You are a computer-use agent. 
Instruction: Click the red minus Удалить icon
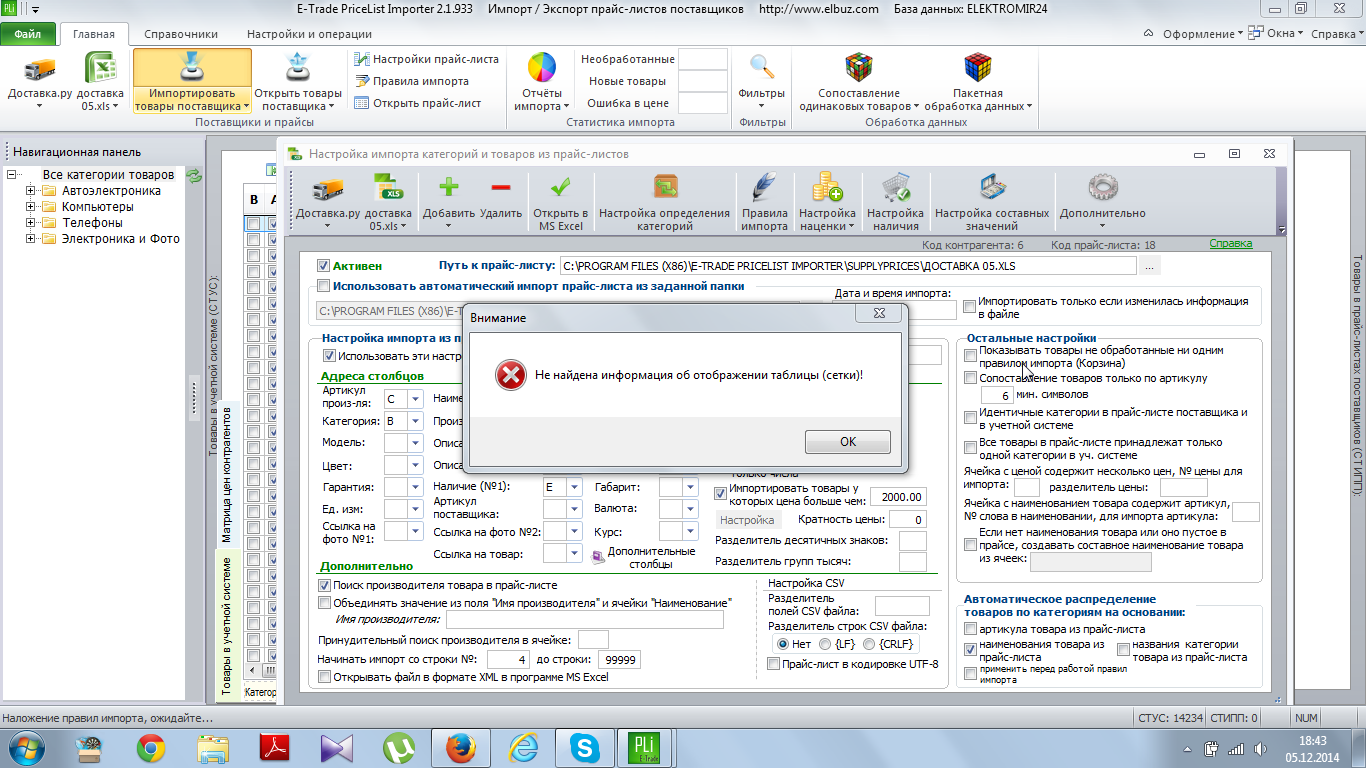click(501, 187)
